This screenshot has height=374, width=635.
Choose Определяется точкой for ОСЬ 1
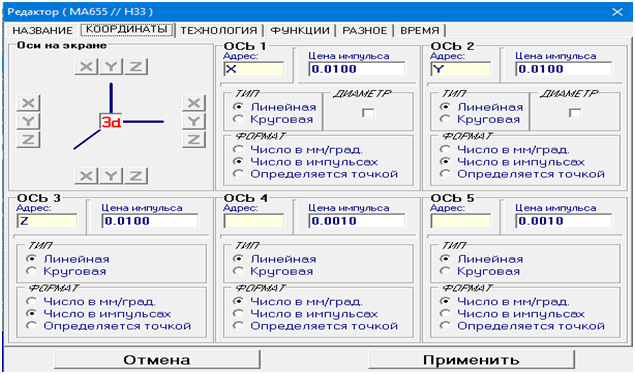click(x=316, y=174)
